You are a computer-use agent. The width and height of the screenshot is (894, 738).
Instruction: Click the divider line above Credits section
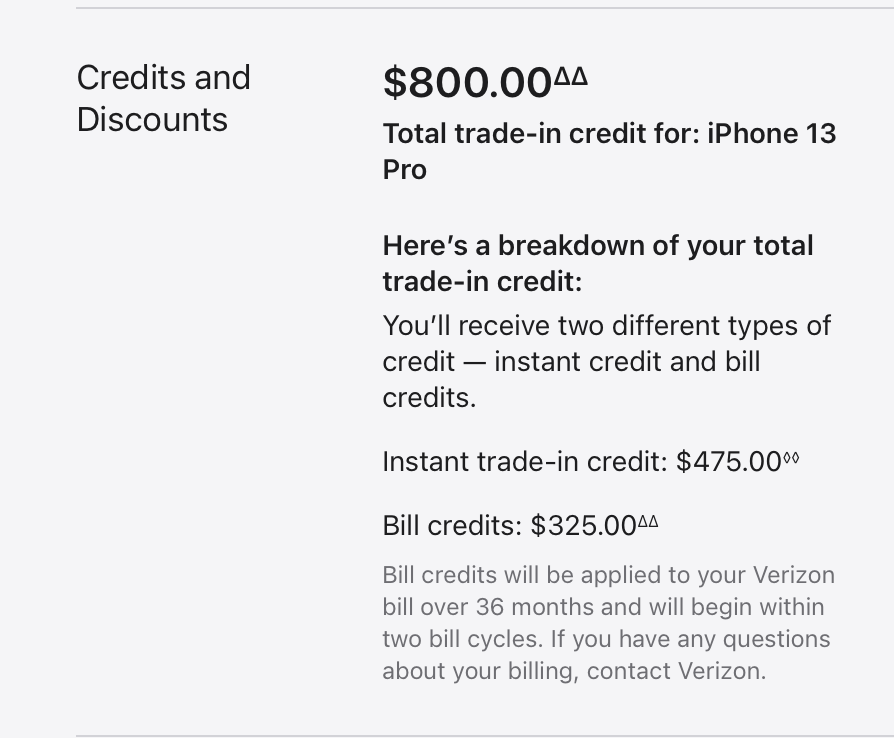485,8
